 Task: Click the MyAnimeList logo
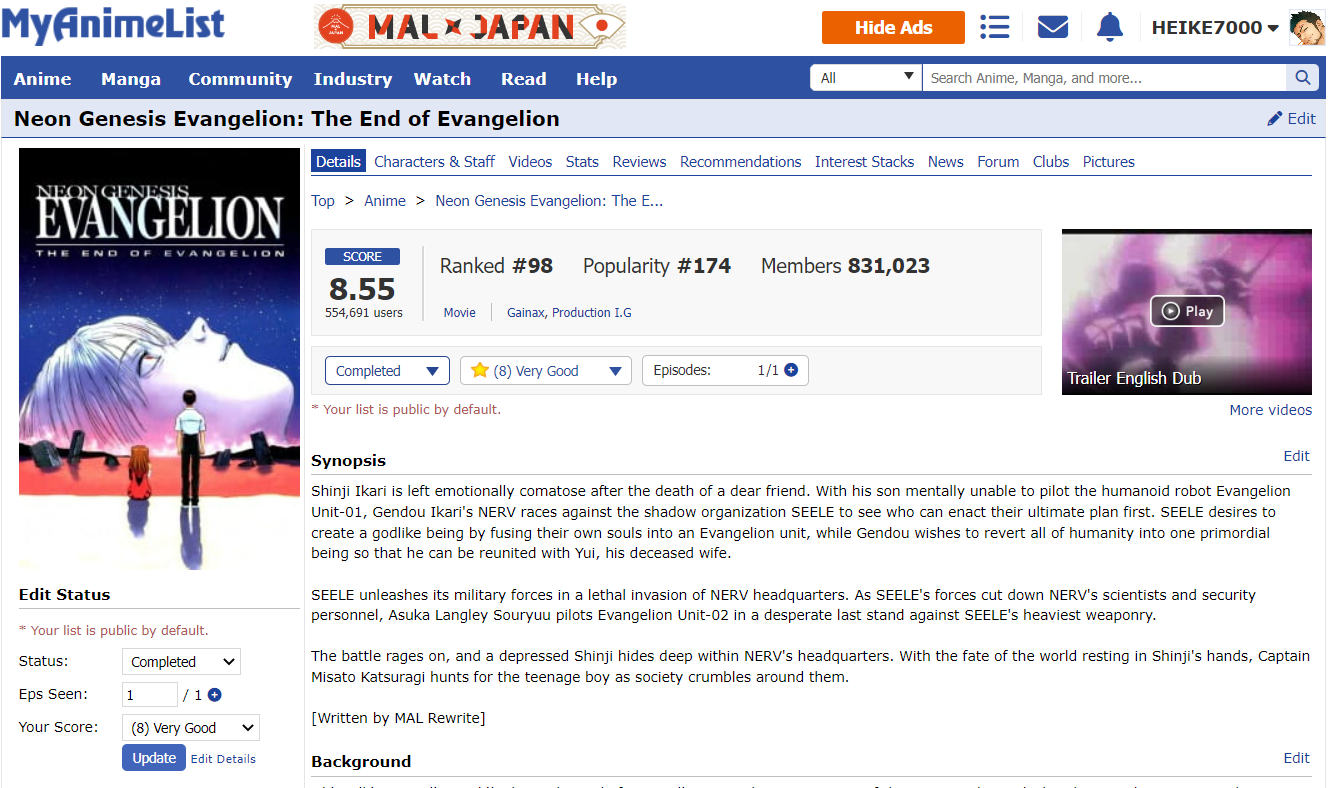113,25
